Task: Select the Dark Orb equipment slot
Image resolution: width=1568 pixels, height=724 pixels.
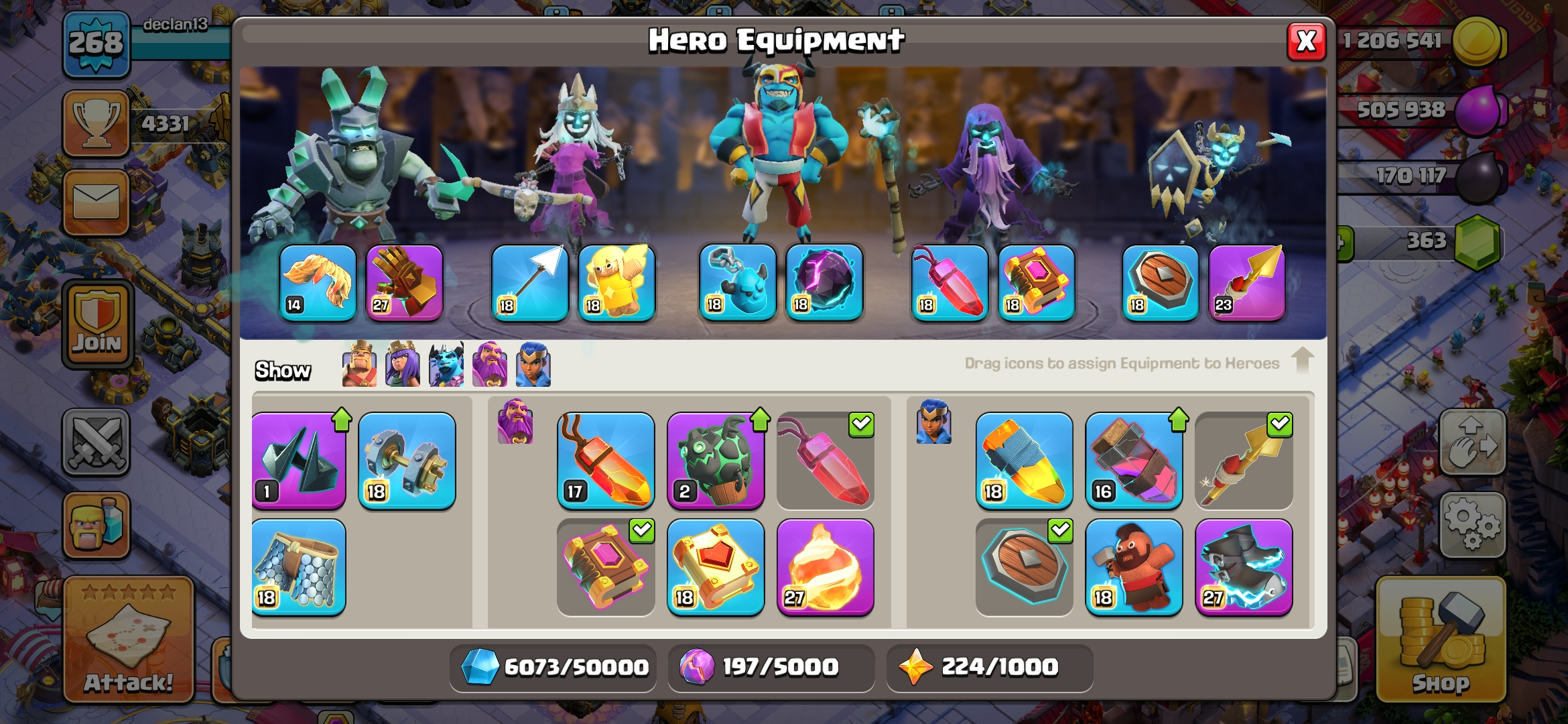Action: pos(824,283)
